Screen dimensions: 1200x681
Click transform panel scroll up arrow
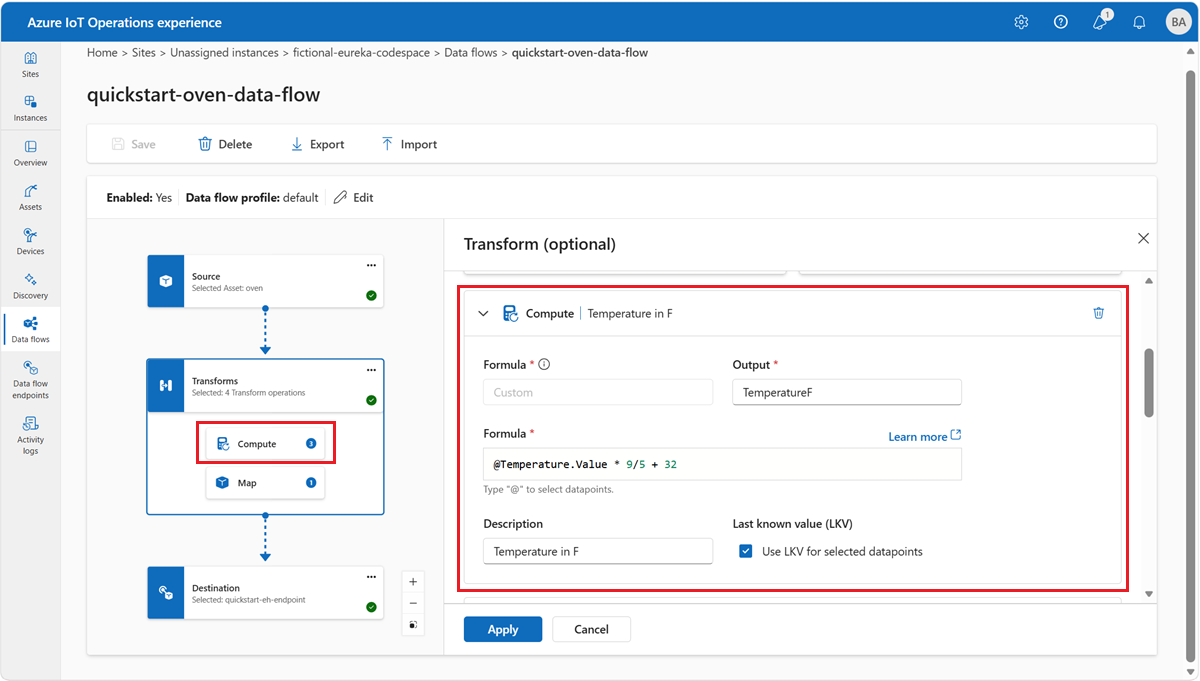click(1149, 281)
